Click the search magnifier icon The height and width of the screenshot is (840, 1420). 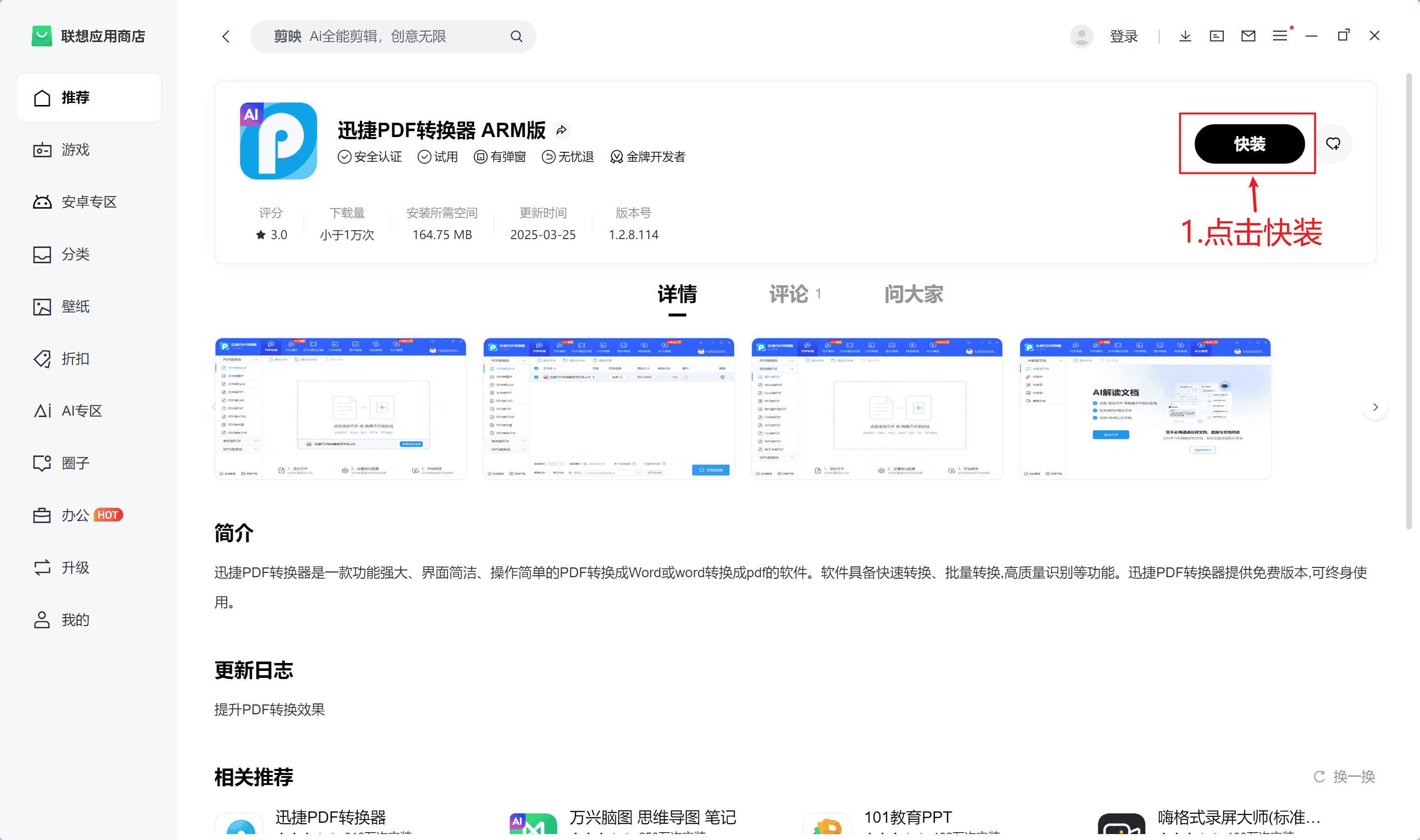[x=516, y=37]
